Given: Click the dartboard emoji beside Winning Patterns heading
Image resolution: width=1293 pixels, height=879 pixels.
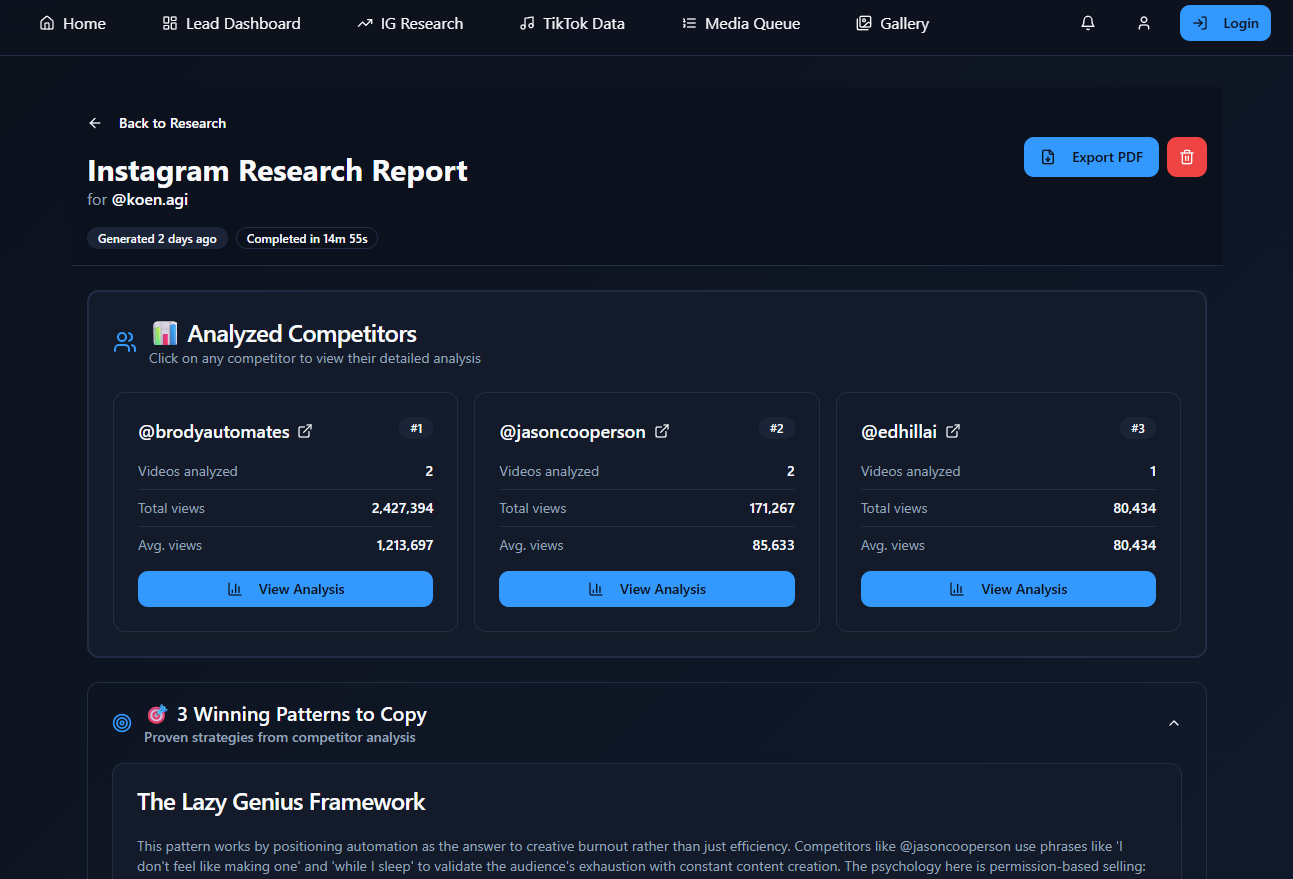Looking at the screenshot, I should [x=157, y=713].
